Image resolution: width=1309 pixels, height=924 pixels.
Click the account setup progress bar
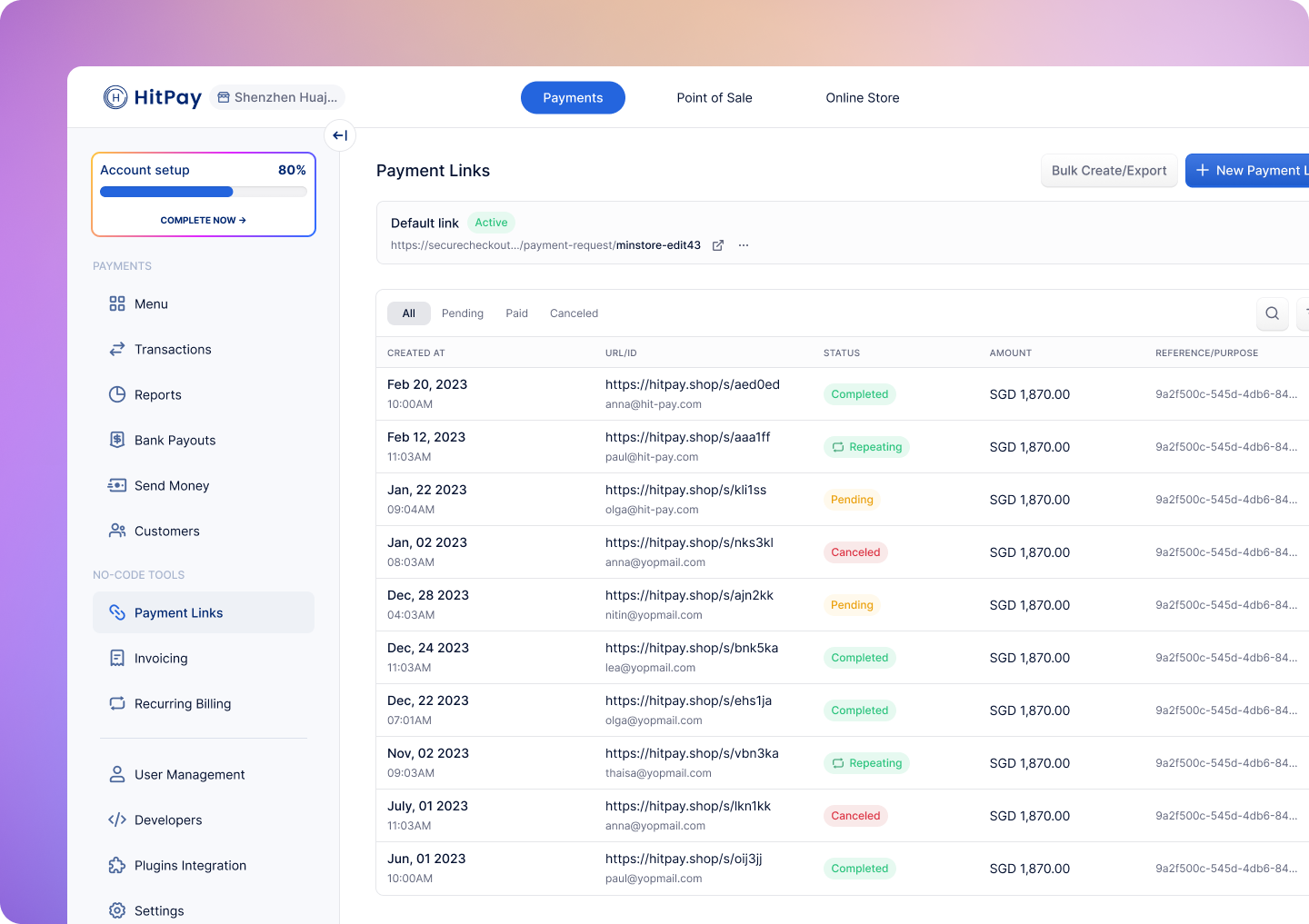pos(204,192)
